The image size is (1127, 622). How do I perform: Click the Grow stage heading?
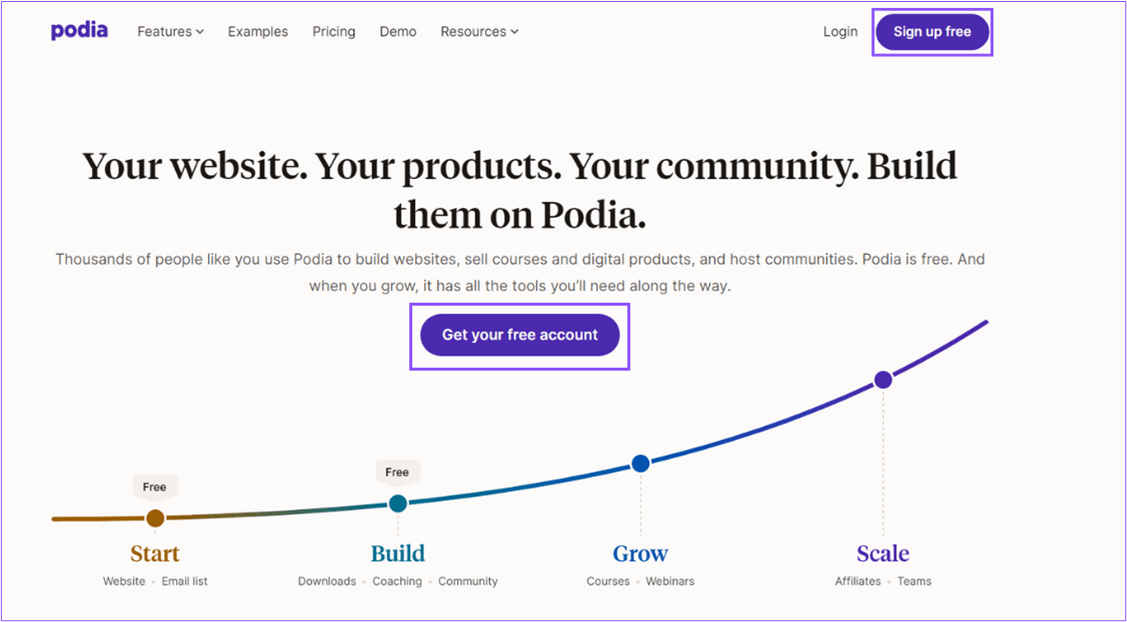pos(640,554)
